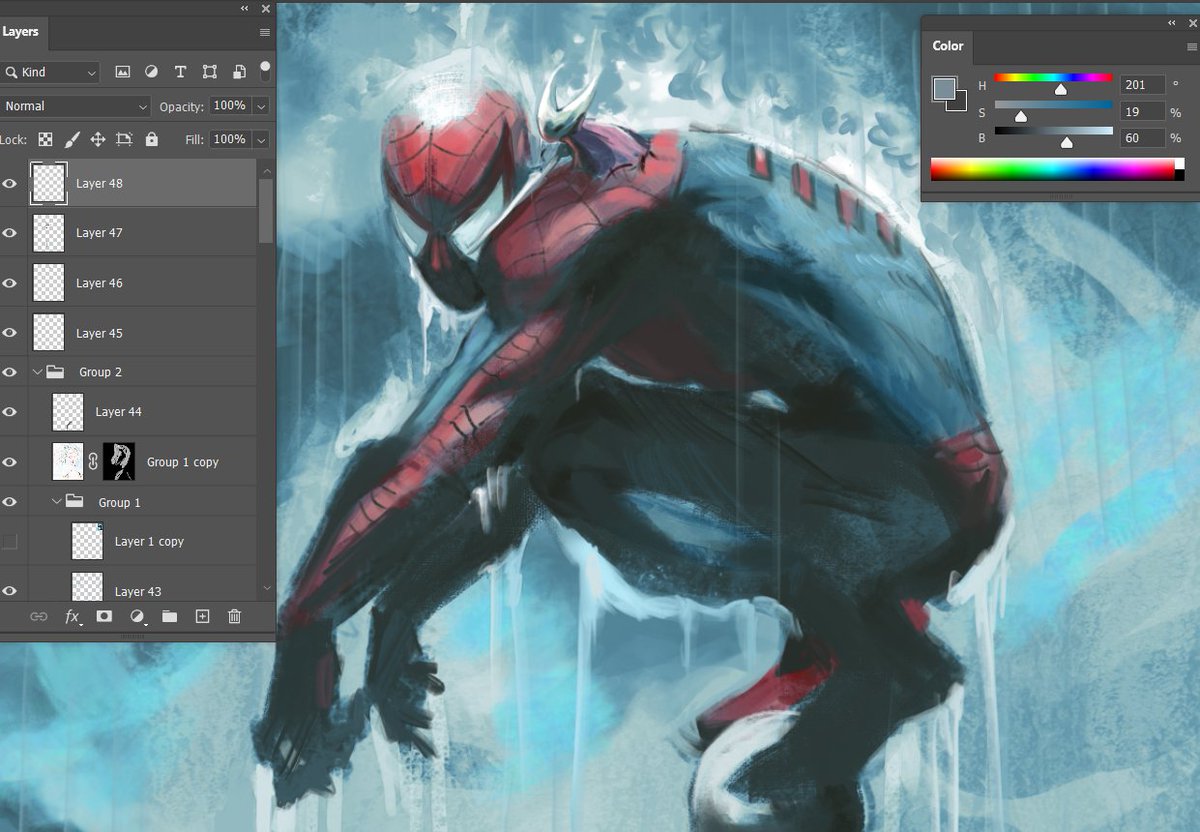Select Group 1 copy name
Viewport: 1200px width, 832px height.
[182, 462]
